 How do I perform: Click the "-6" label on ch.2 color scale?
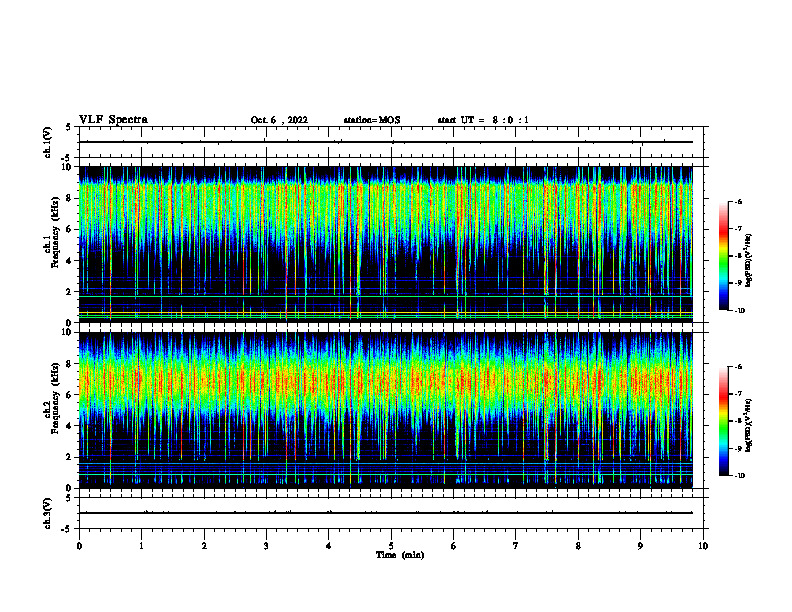click(738, 367)
